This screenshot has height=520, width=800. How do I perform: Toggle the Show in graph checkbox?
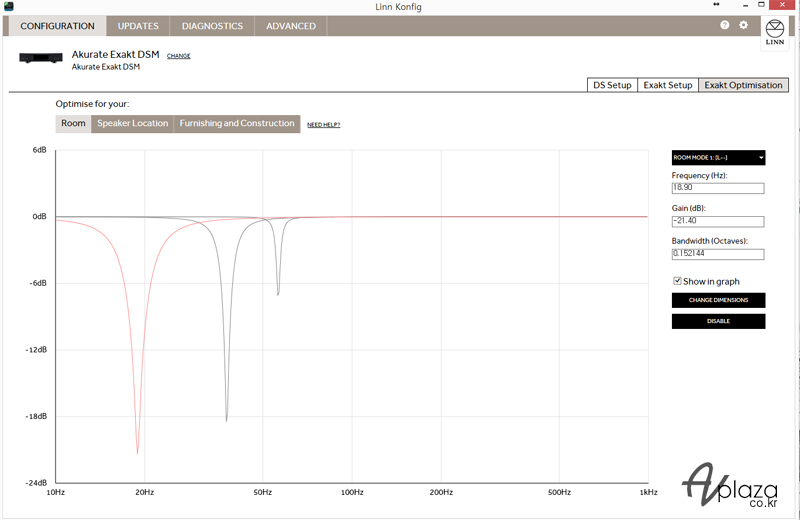pyautogui.click(x=677, y=281)
